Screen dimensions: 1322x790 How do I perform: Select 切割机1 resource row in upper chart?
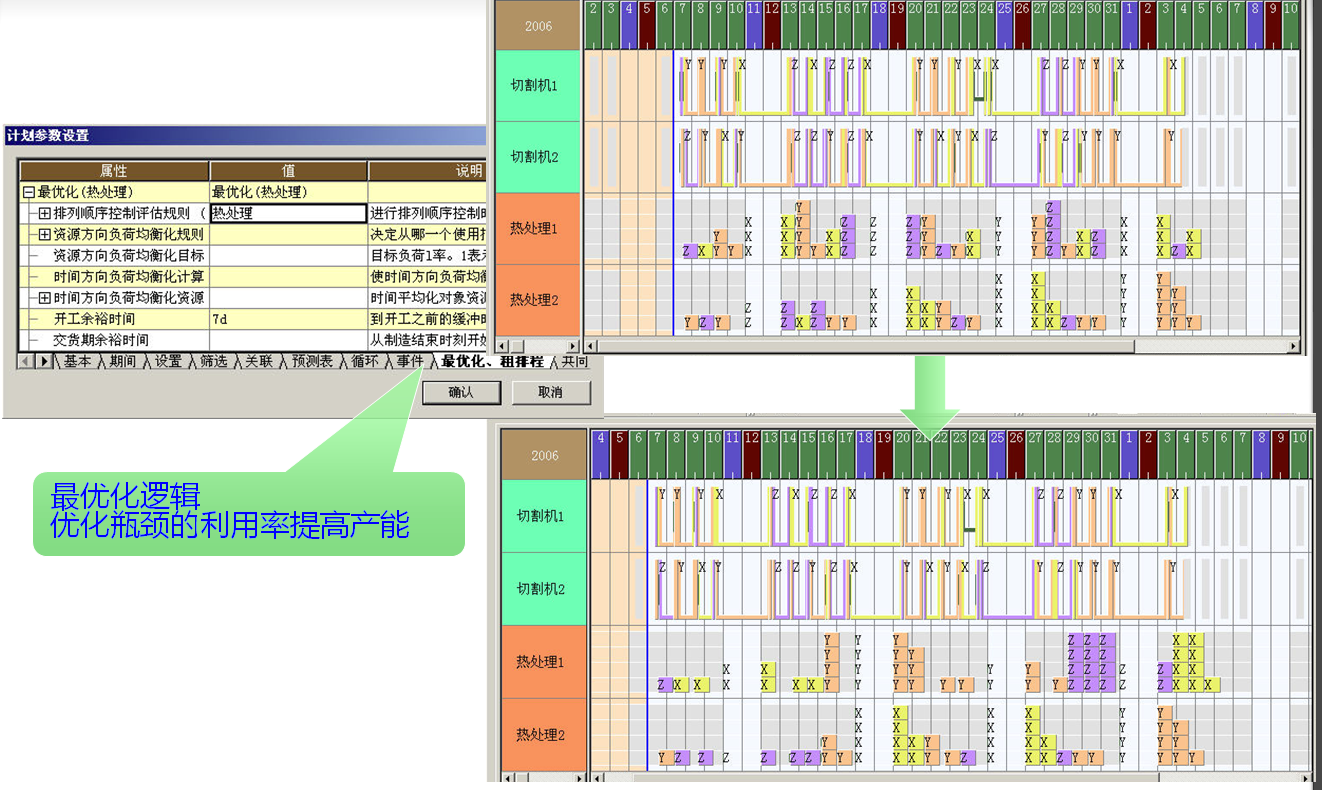click(534, 86)
